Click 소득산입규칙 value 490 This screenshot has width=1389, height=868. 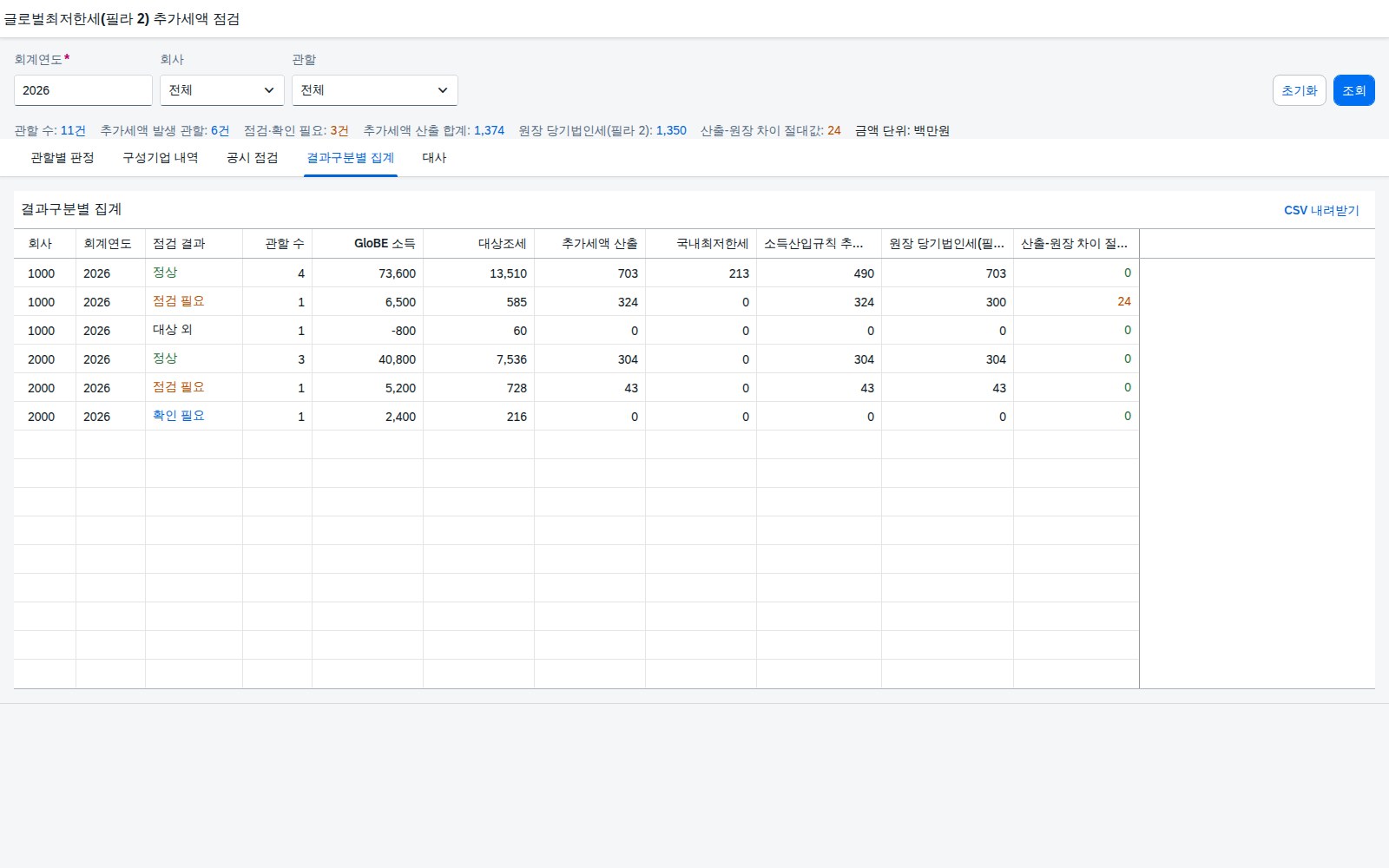click(864, 273)
